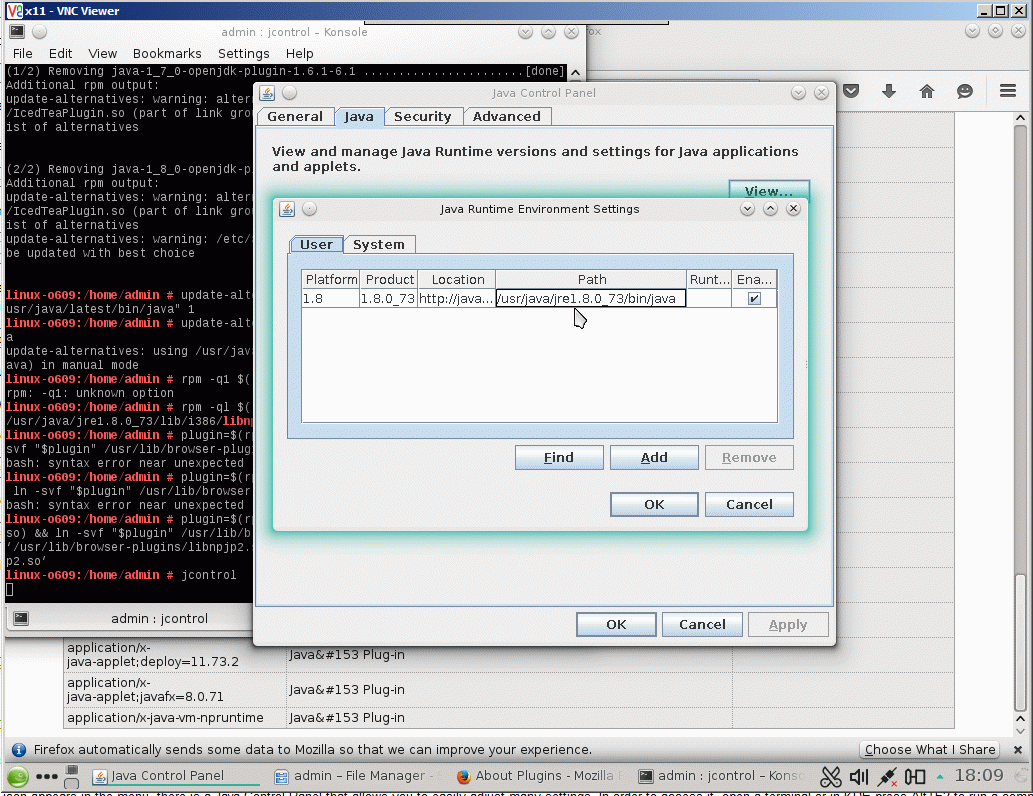Click the scissors Klipper tray icon
Viewport: 1033px width, 796px height.
831,777
